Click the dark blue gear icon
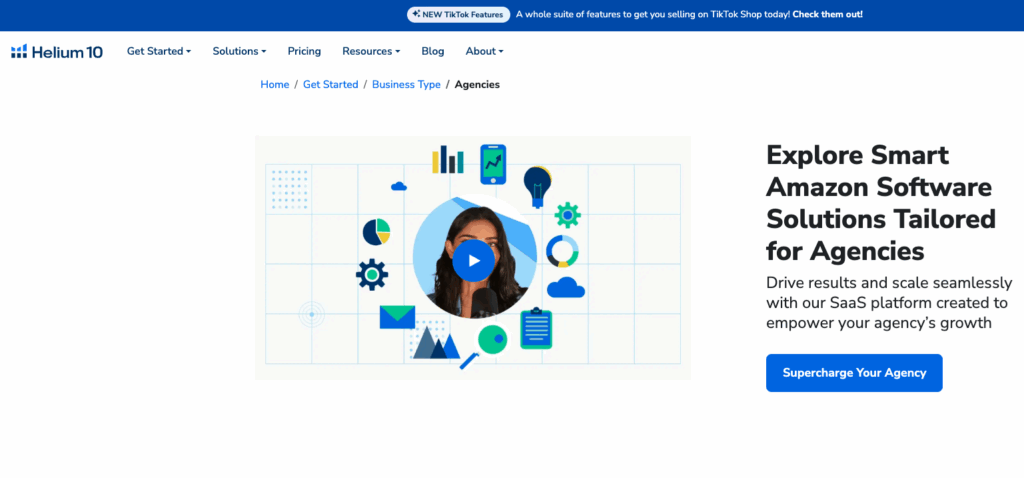The width and height of the screenshot is (1024, 478). pyautogui.click(x=372, y=274)
